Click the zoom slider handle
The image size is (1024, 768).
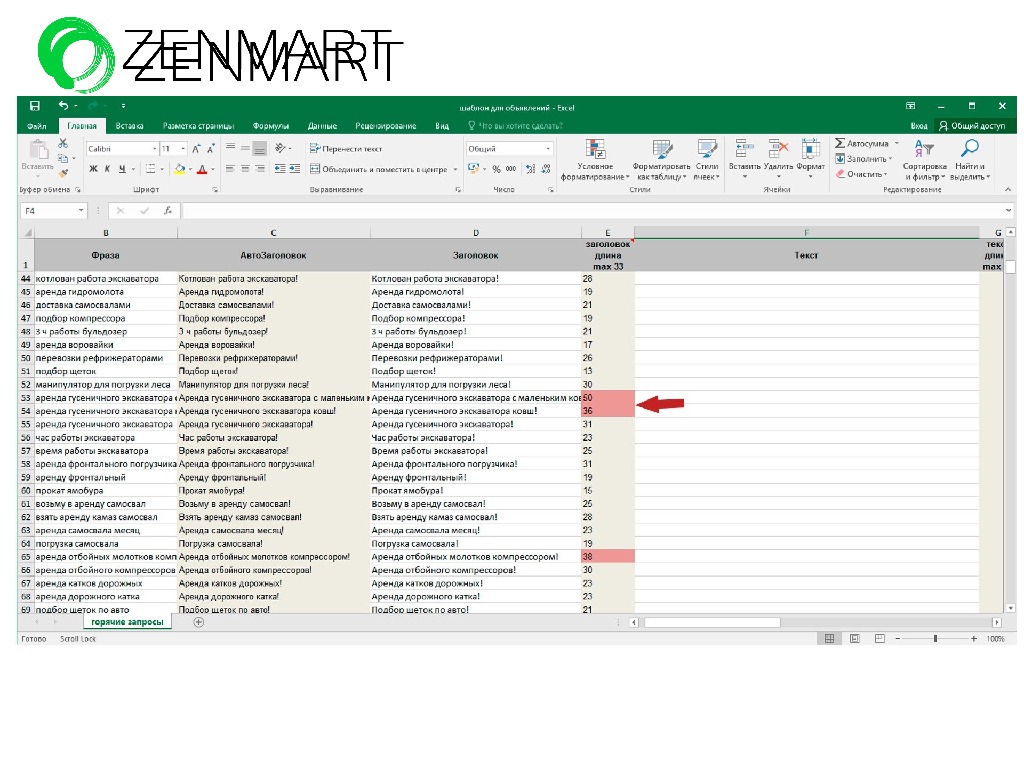(935, 639)
